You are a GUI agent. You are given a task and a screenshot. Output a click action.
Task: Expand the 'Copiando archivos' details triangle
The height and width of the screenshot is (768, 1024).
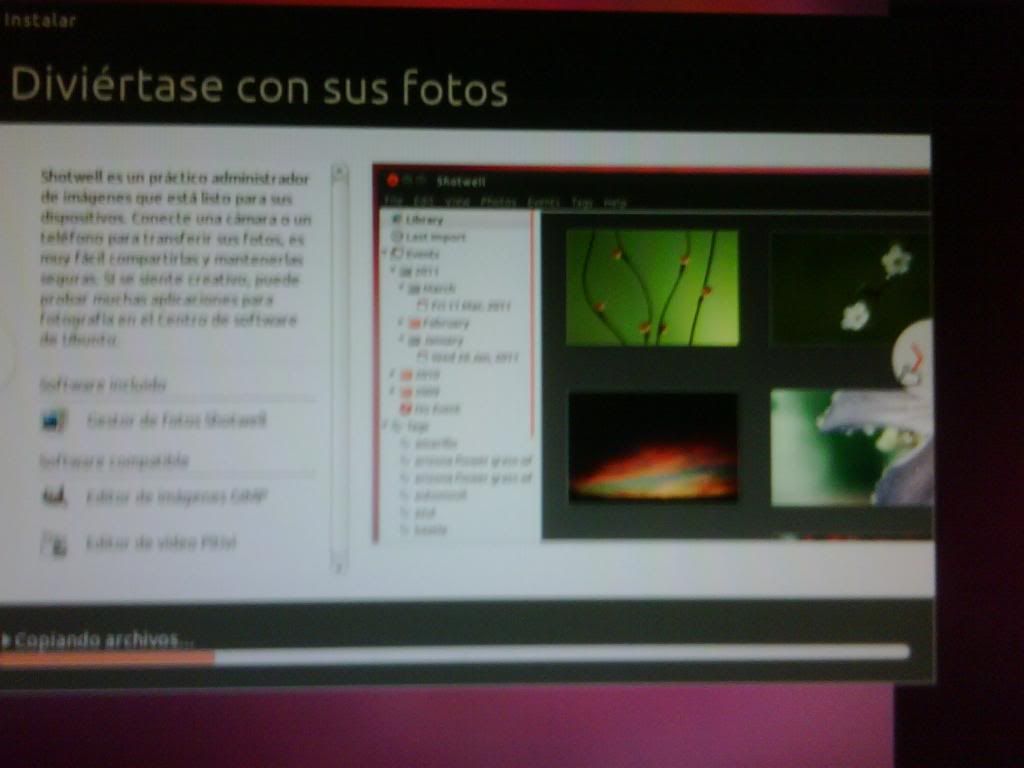pyautogui.click(x=6, y=641)
